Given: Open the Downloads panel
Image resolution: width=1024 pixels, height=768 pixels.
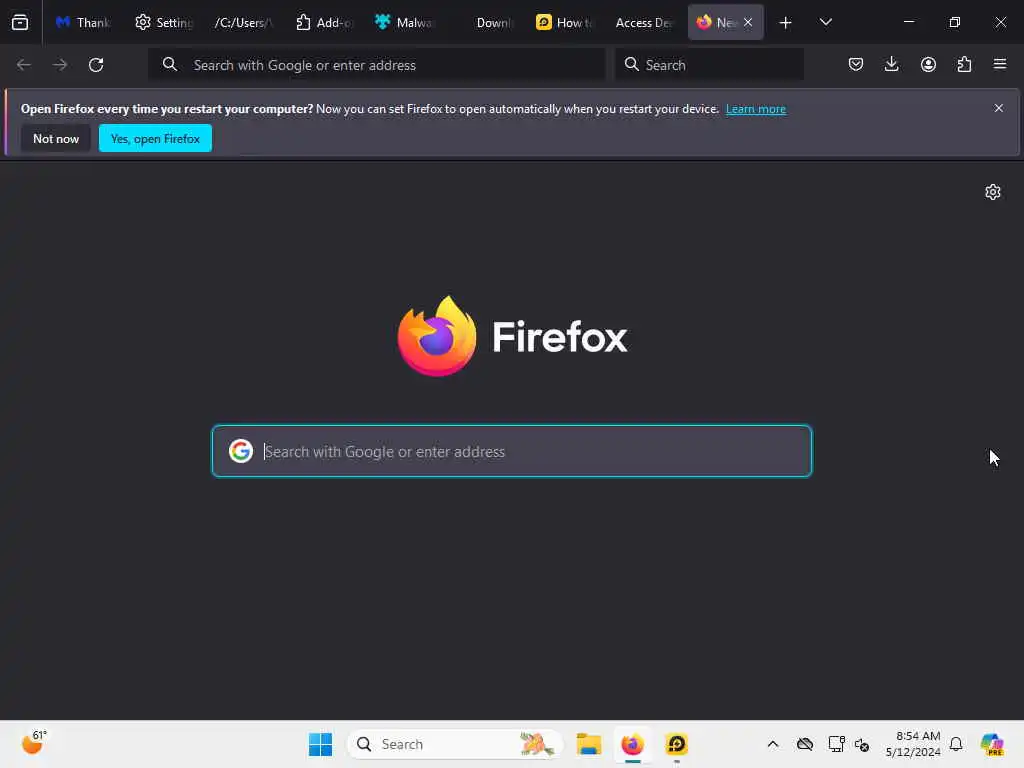Looking at the screenshot, I should point(891,64).
